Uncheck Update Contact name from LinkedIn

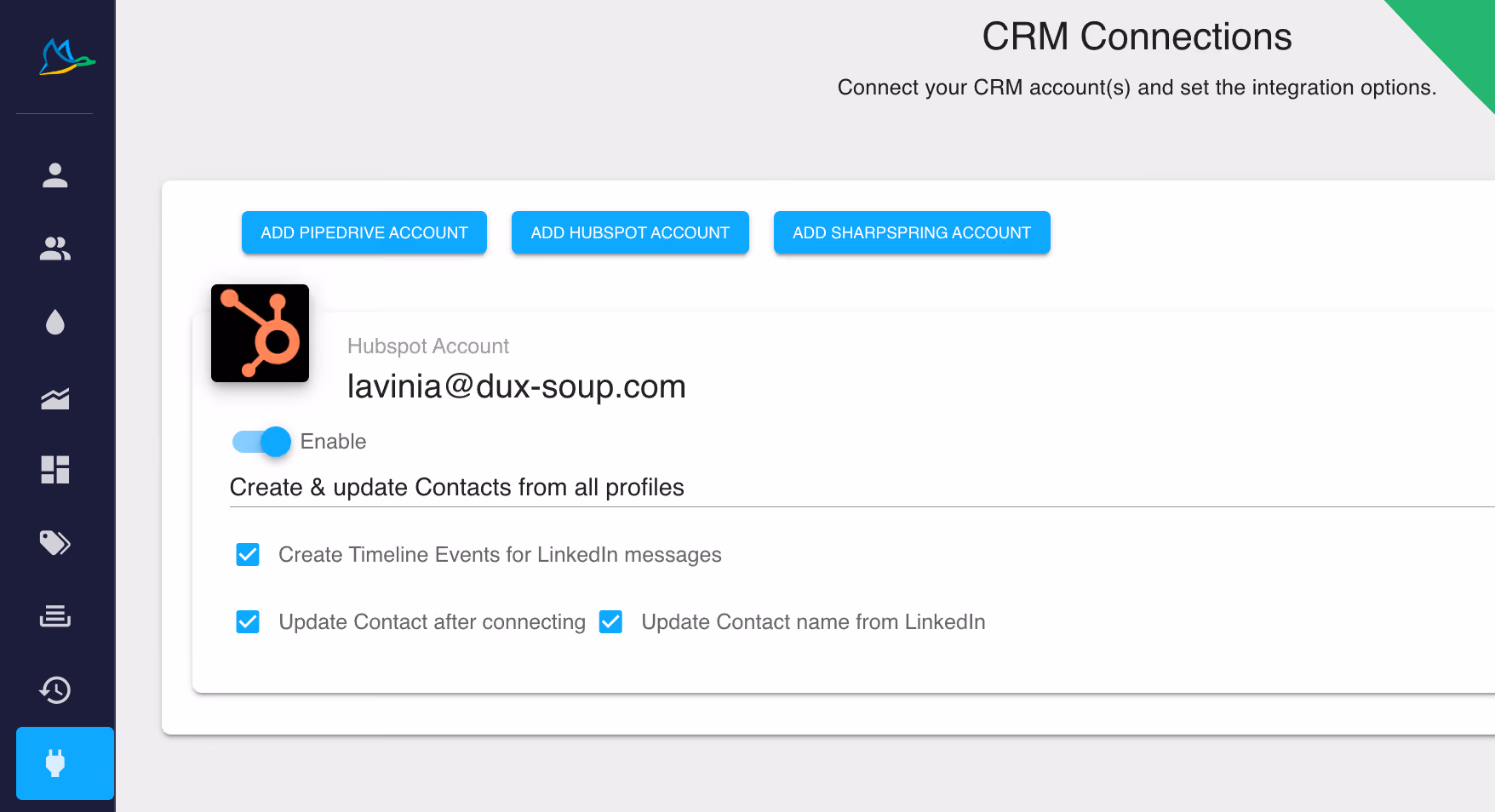click(x=610, y=622)
